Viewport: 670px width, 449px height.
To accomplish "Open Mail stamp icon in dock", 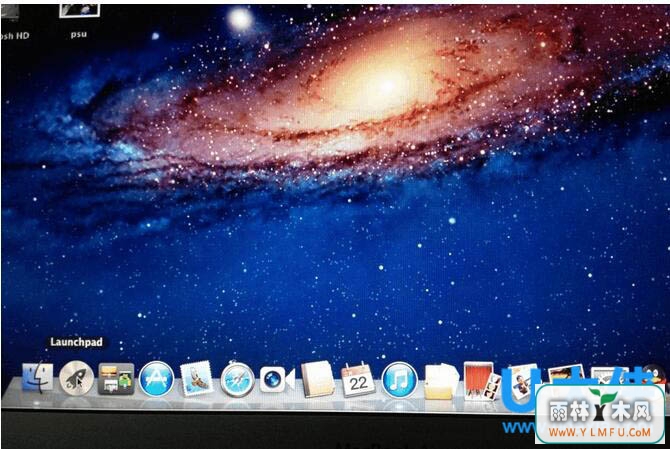I will (x=197, y=379).
